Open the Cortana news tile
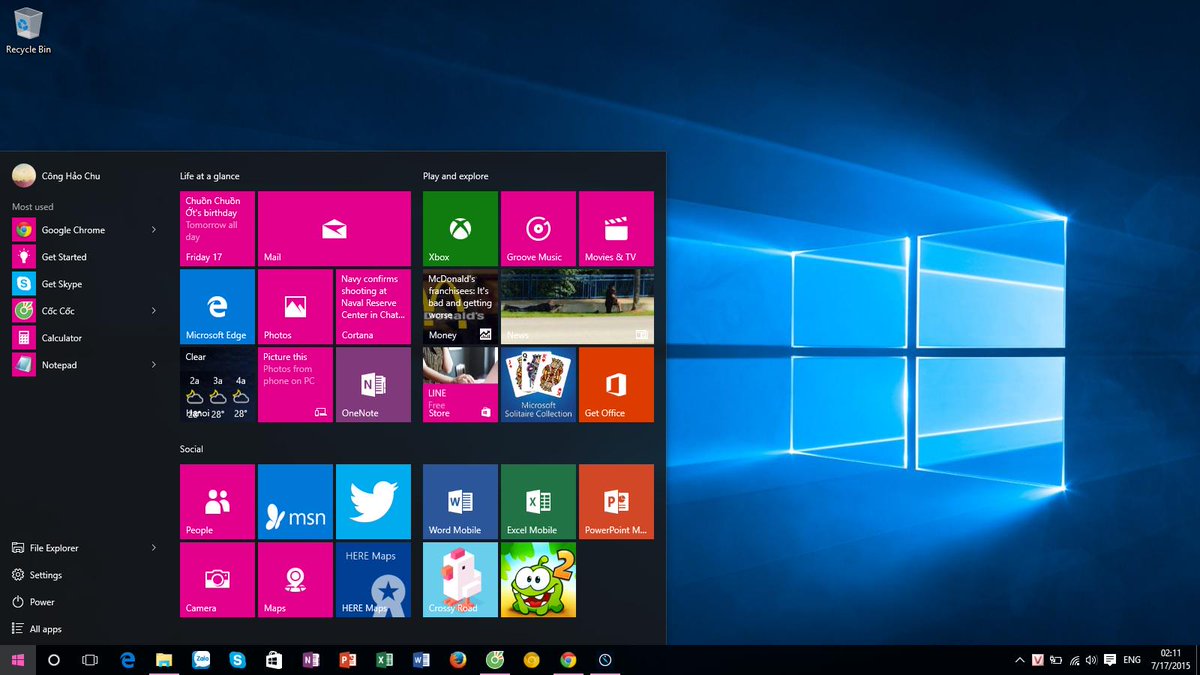1200x675 pixels. tap(373, 306)
